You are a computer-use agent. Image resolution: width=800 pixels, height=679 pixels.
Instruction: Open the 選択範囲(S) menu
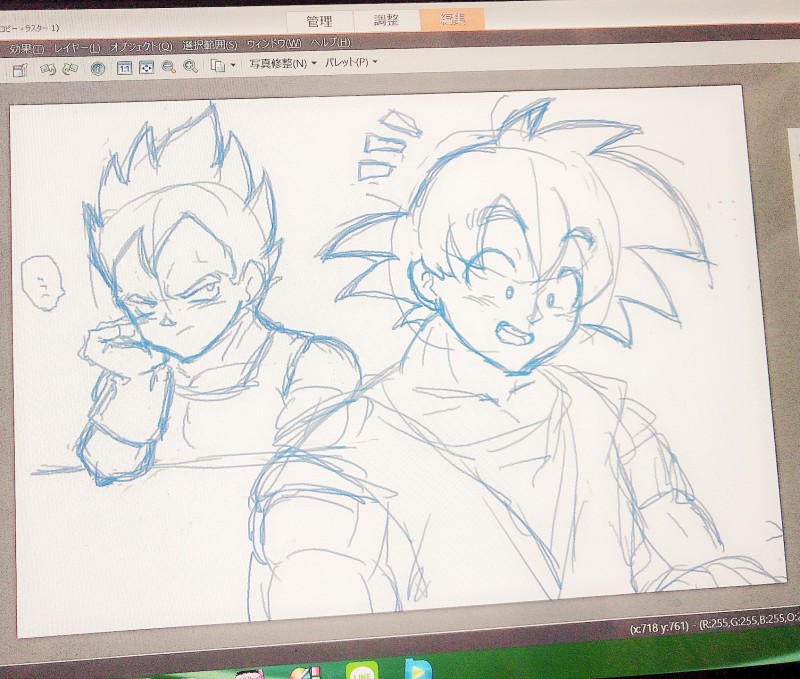(x=210, y=45)
